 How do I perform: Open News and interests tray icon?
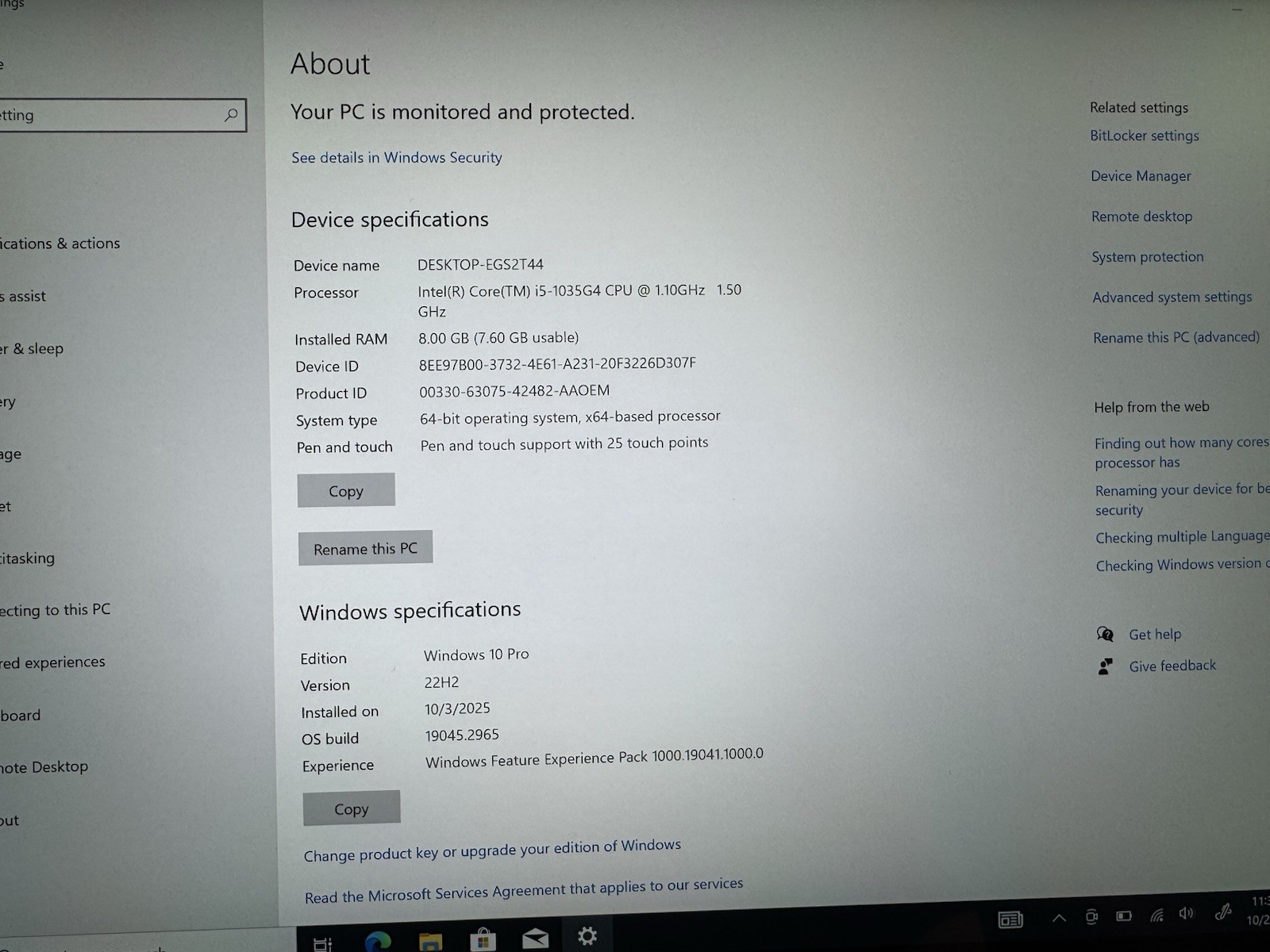coord(1010,919)
